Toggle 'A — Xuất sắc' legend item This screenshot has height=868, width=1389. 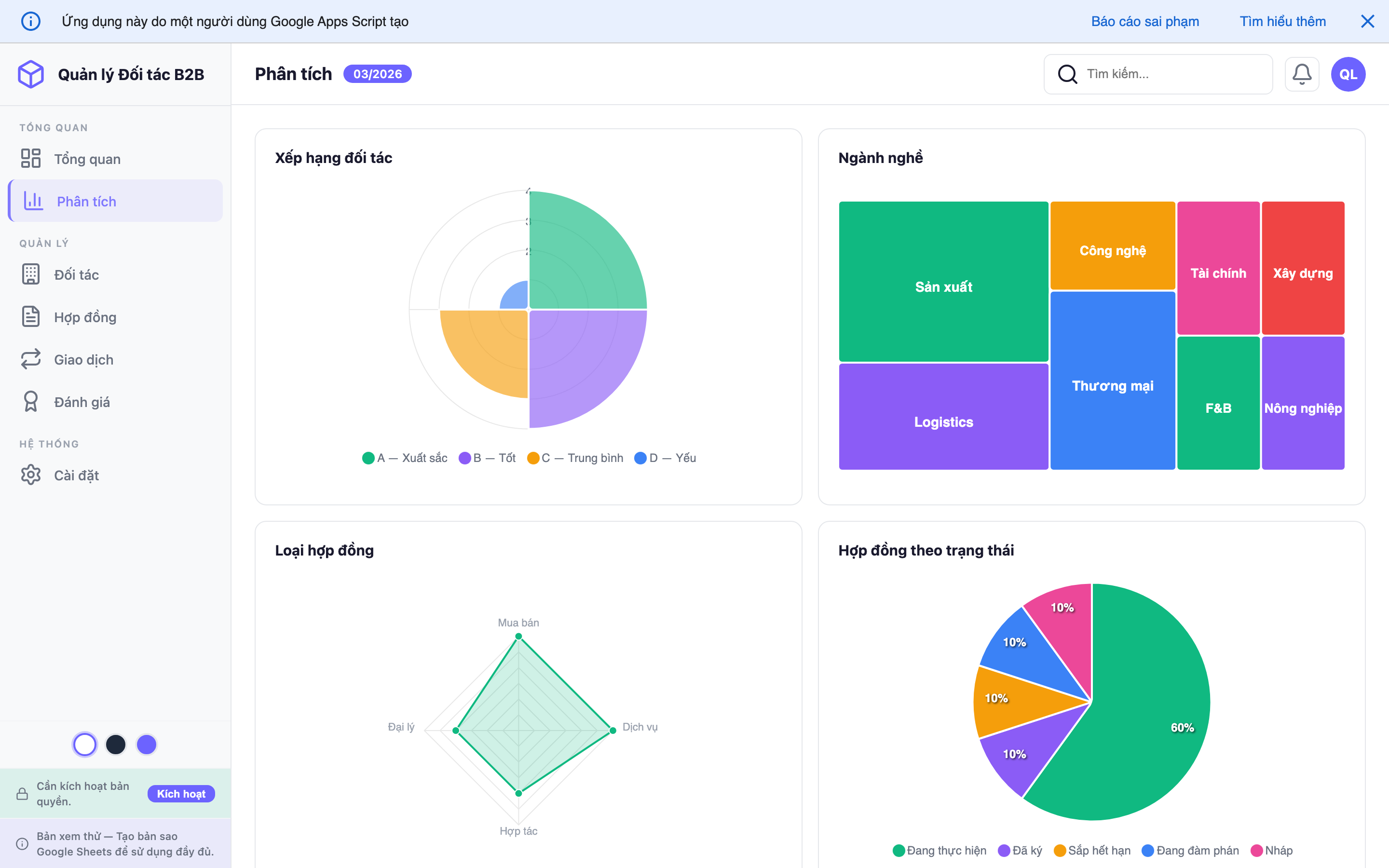[x=405, y=458]
